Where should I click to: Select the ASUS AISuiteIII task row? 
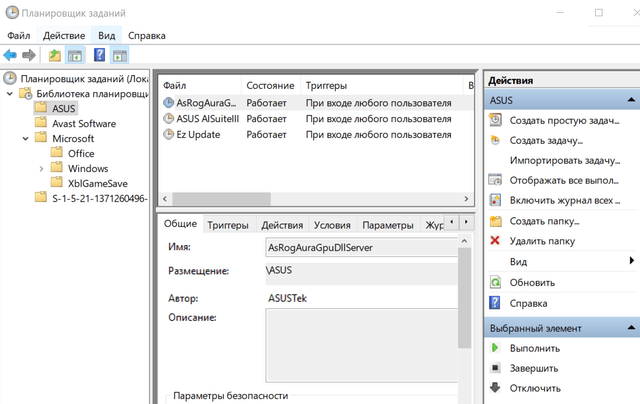click(x=316, y=119)
